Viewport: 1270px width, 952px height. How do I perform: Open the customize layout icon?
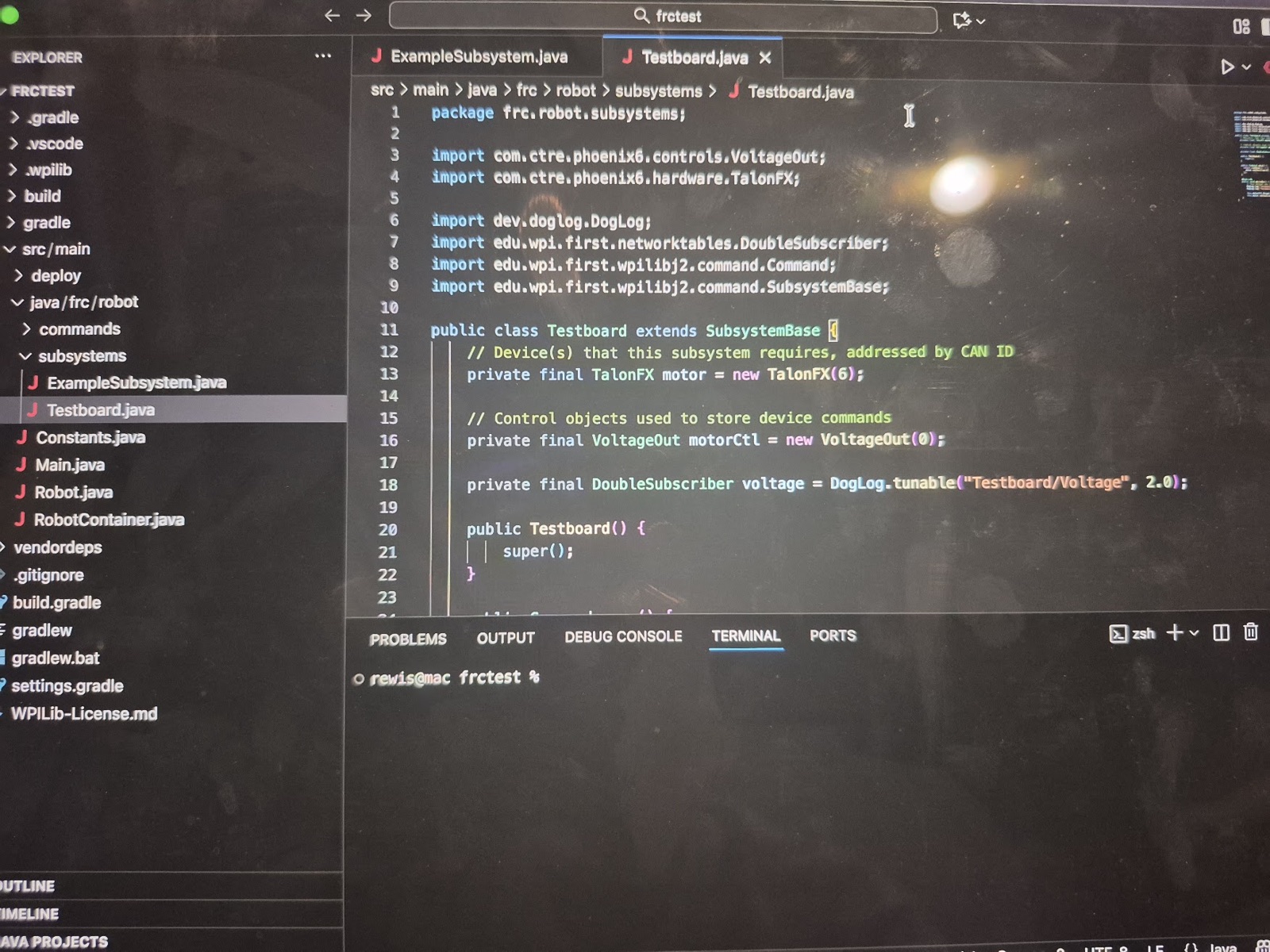coord(1241,27)
